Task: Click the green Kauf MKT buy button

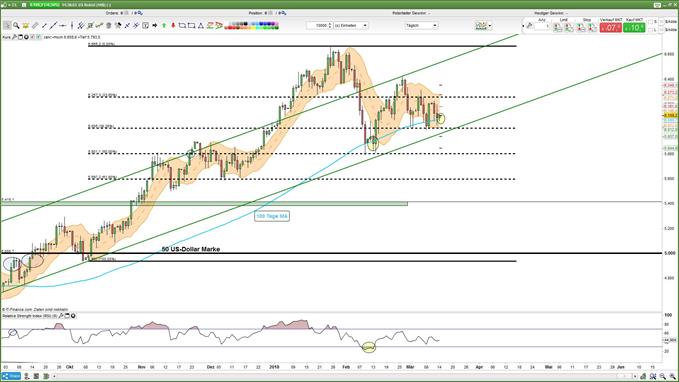Action: [x=634, y=27]
